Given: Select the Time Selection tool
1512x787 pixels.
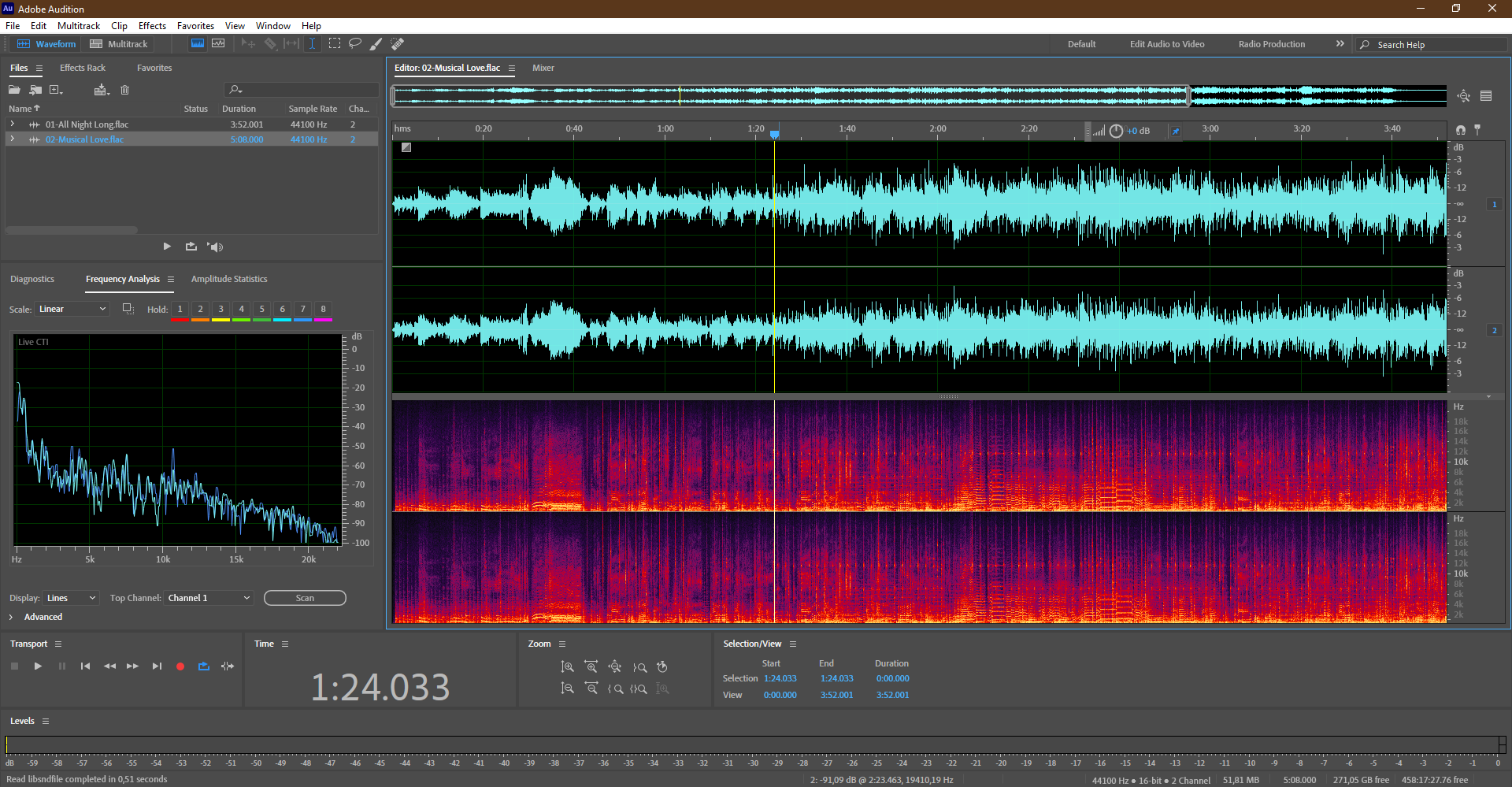Looking at the screenshot, I should 312,44.
